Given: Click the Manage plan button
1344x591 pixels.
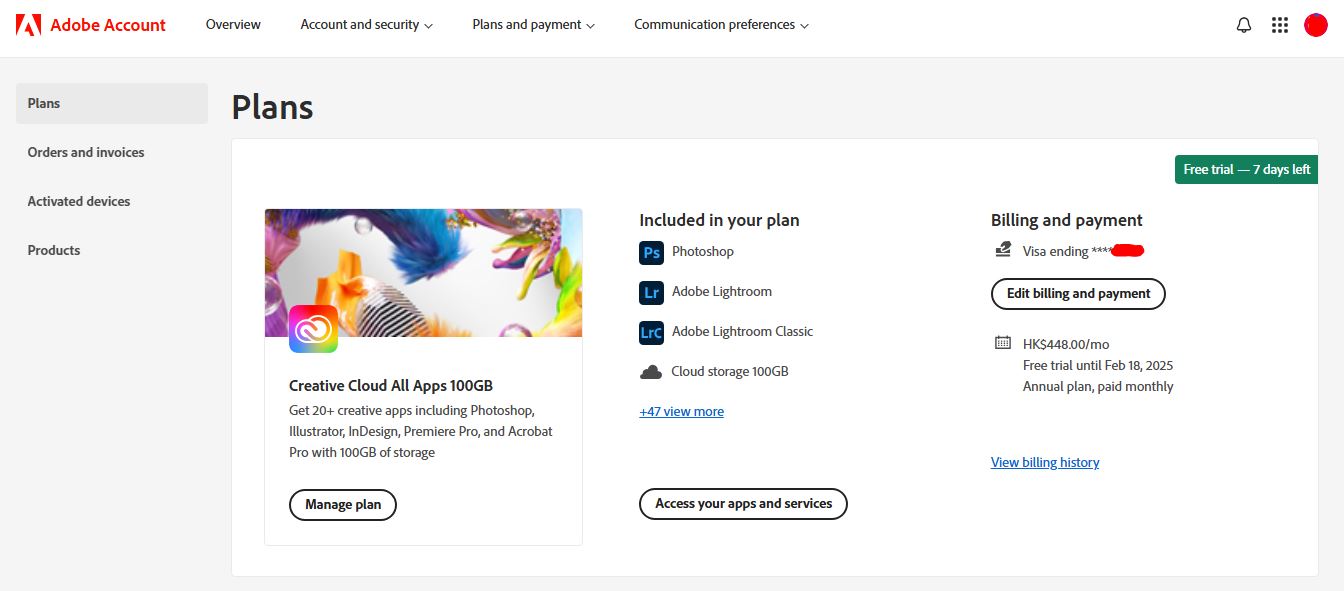Looking at the screenshot, I should pyautogui.click(x=343, y=505).
